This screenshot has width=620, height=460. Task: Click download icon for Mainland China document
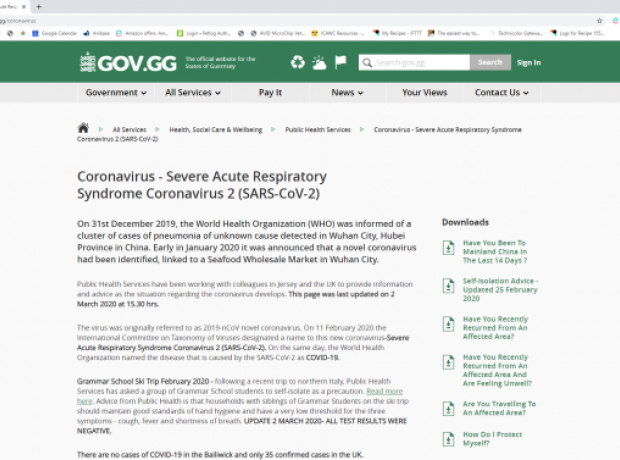coord(448,248)
